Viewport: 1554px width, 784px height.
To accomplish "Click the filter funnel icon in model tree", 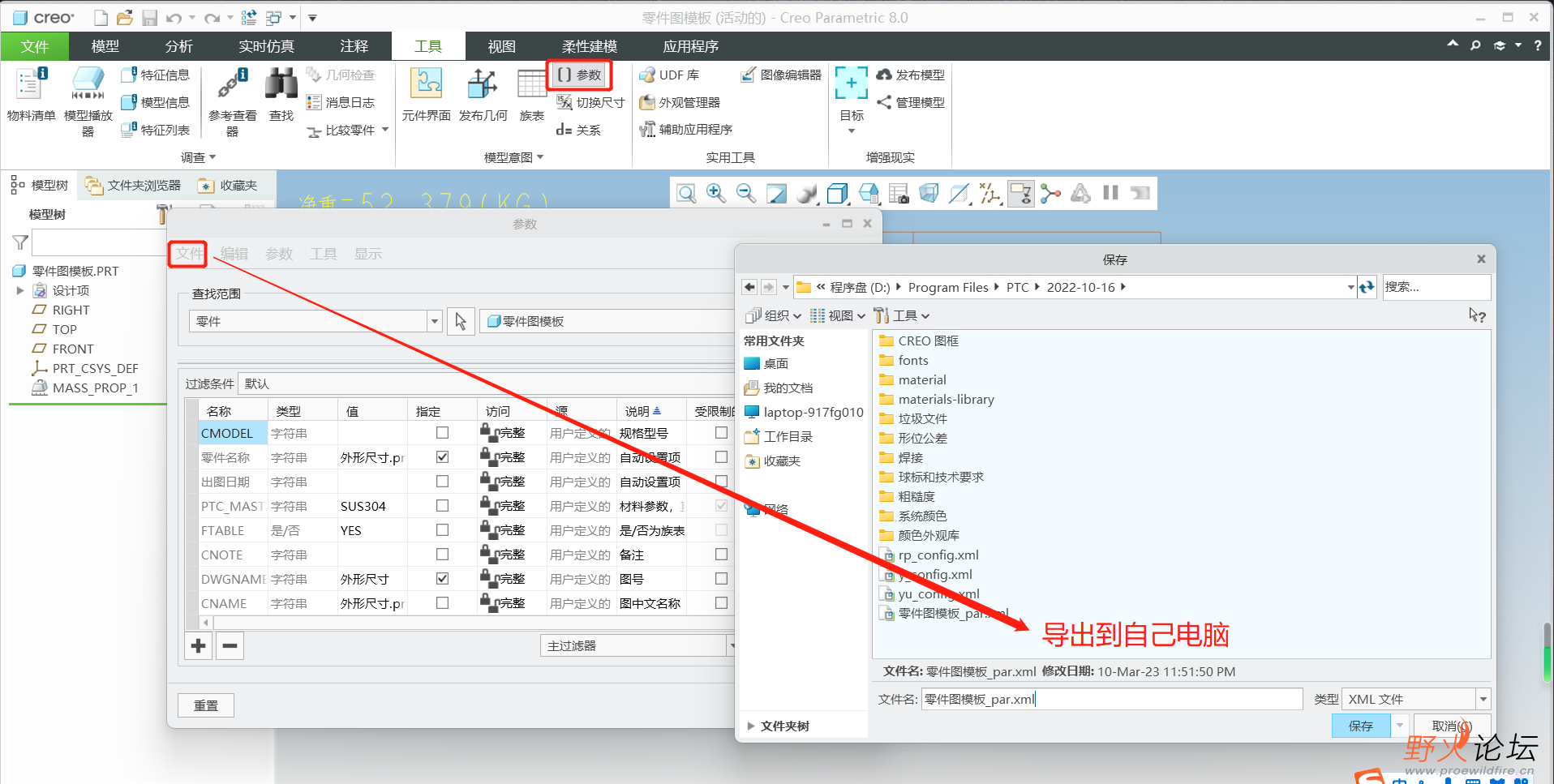I will point(20,242).
